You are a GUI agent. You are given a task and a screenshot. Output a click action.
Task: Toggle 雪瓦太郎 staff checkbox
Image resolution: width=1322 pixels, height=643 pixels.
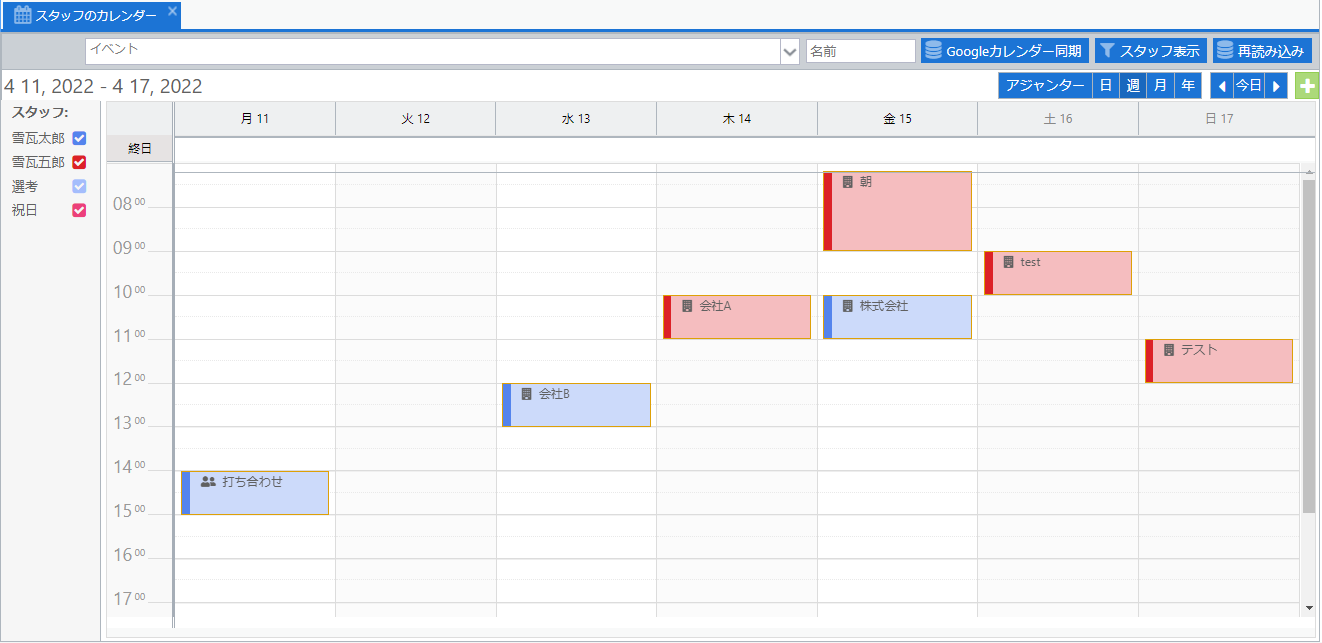80,139
